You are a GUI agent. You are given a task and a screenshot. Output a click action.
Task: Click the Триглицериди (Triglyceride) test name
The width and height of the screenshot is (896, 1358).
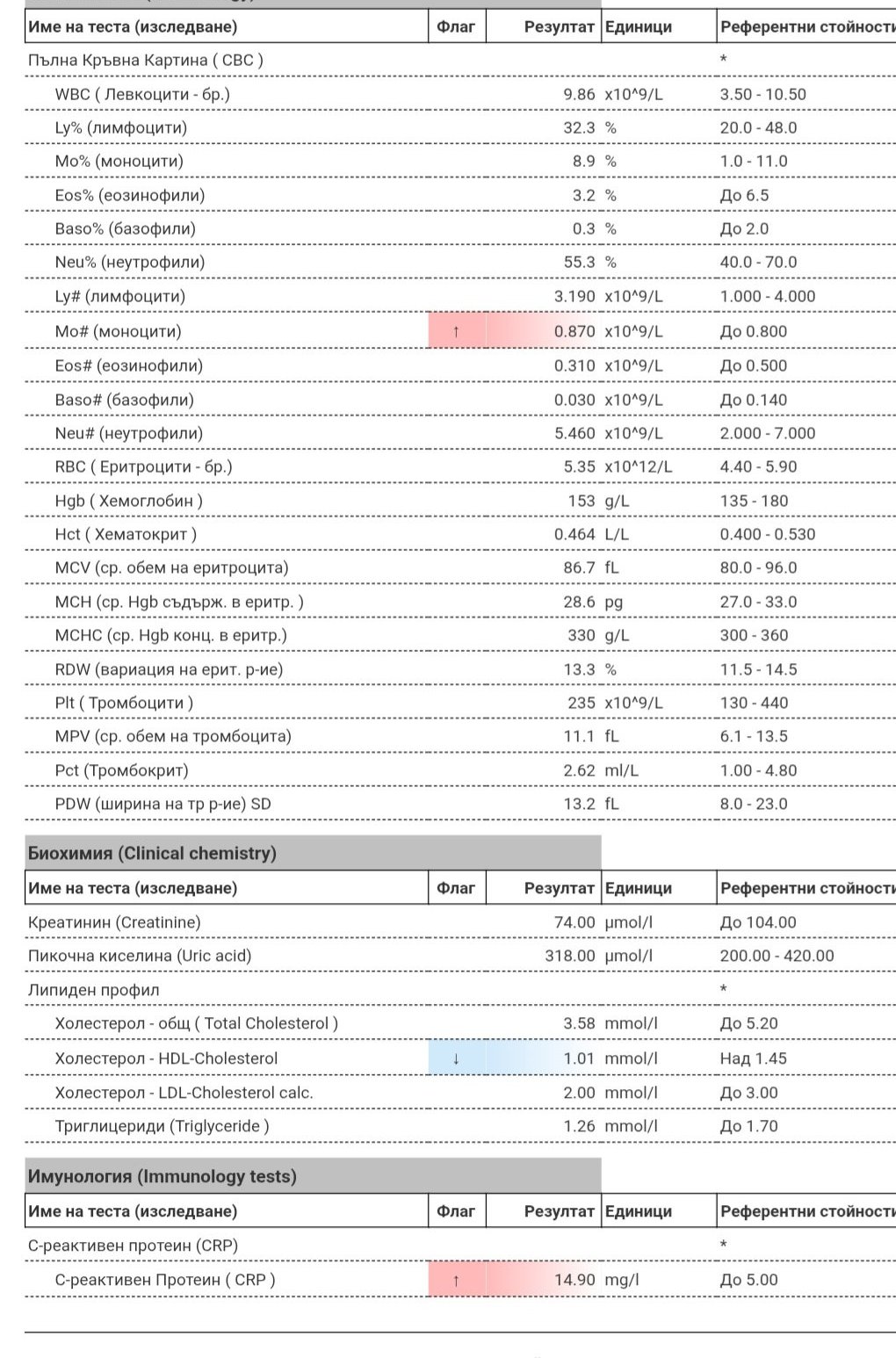click(162, 1126)
